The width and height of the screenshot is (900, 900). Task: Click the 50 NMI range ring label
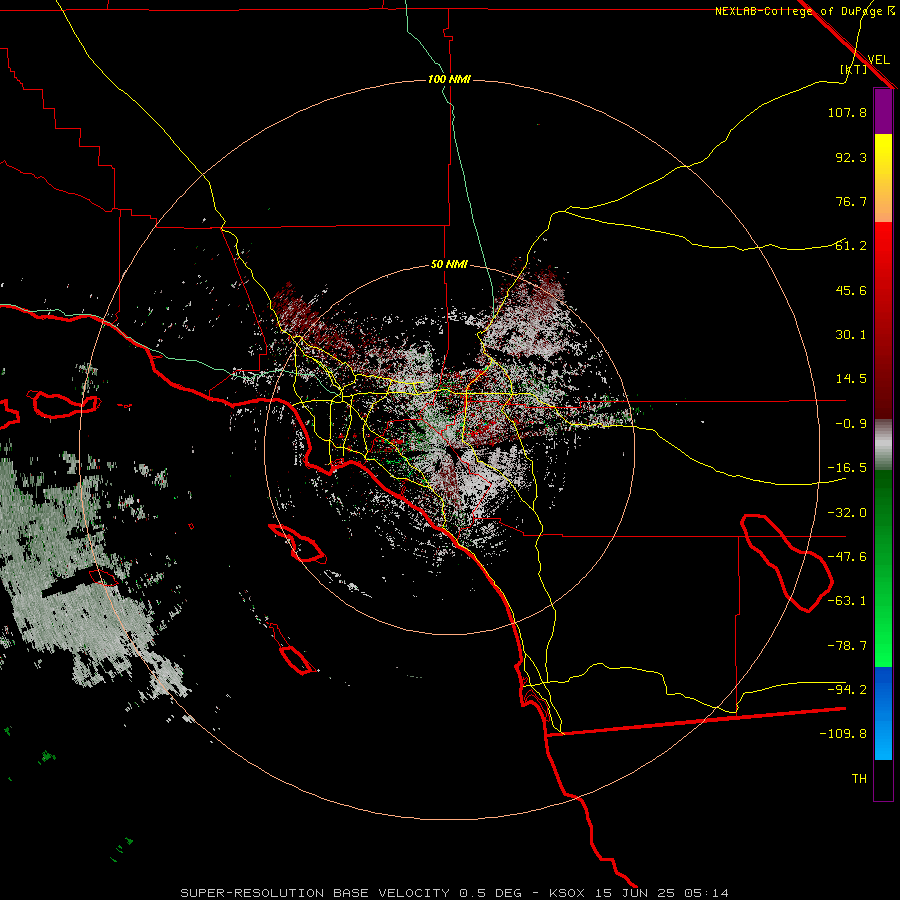pos(449,265)
